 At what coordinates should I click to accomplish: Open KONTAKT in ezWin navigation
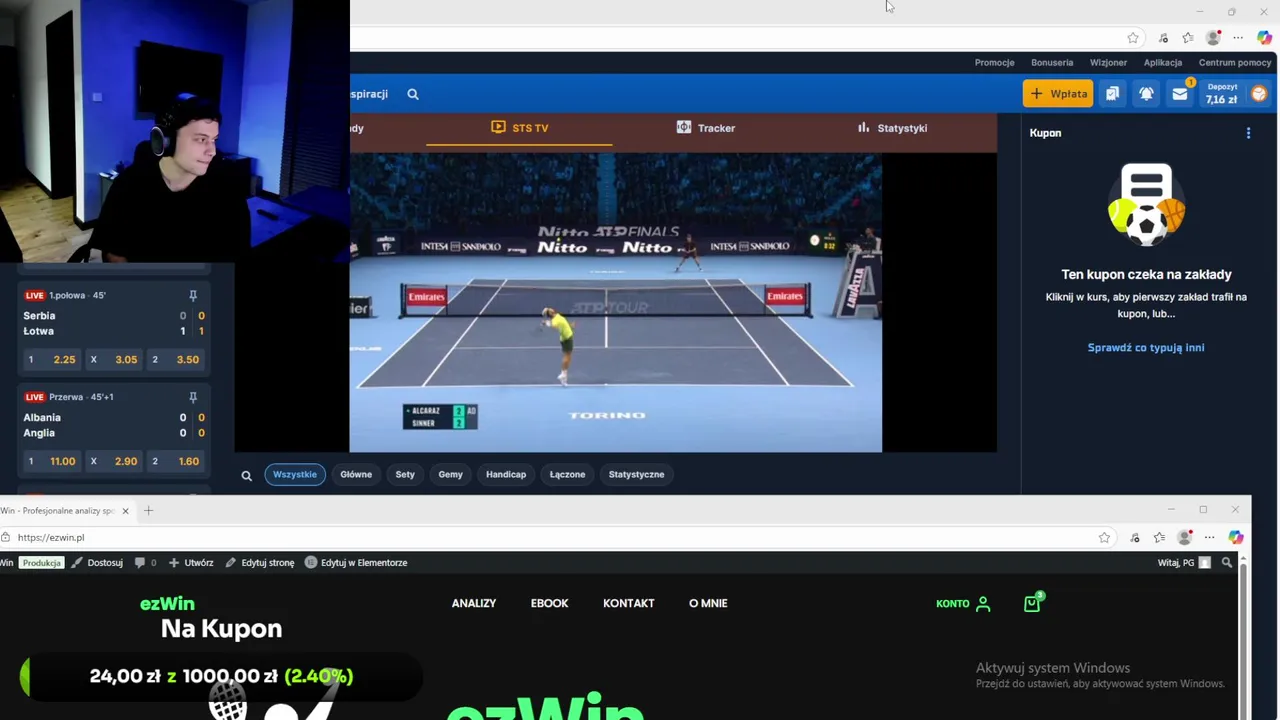tap(629, 603)
